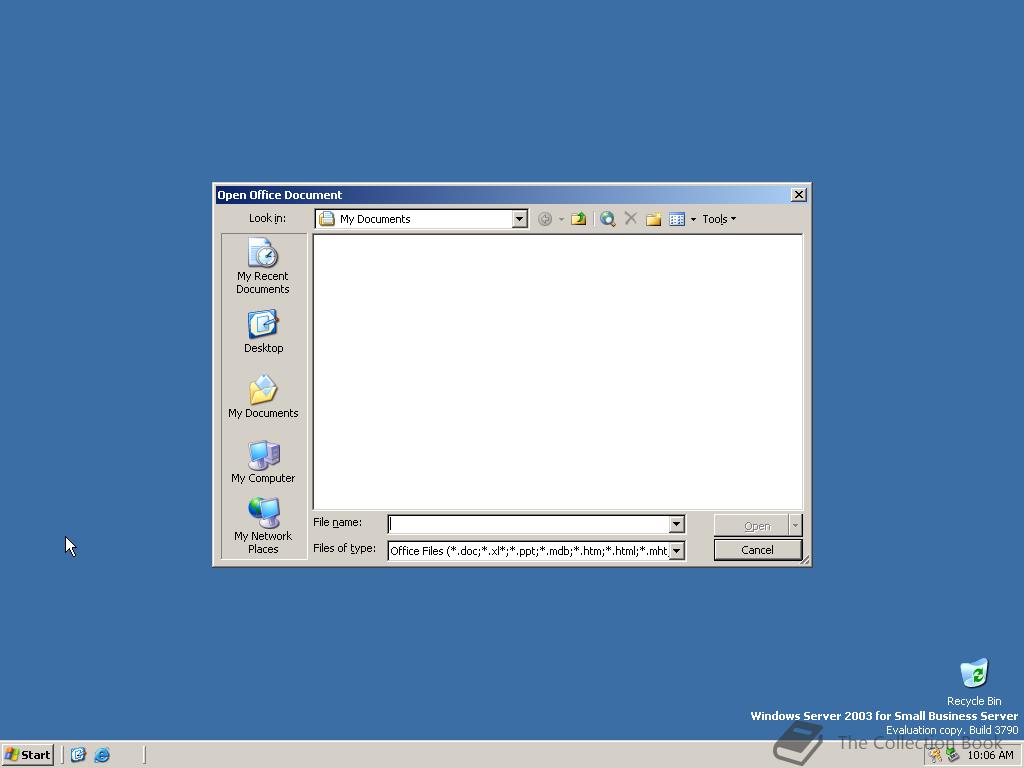
Task: Click the network computer tray icon
Action: 952,755
